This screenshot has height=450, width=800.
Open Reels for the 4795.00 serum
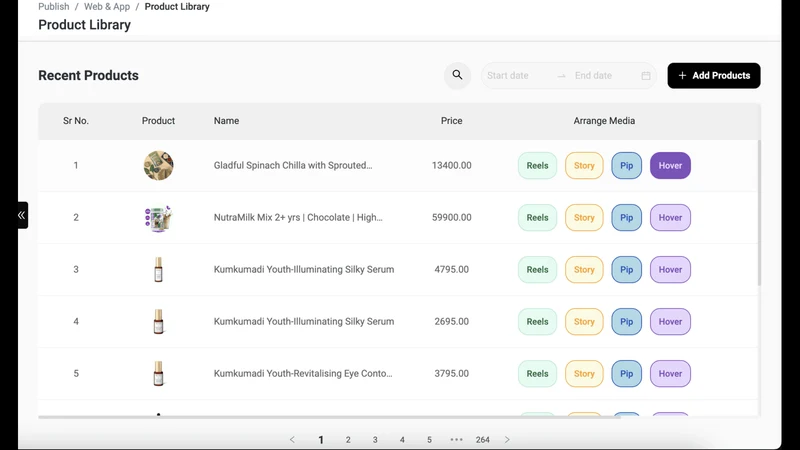(537, 269)
